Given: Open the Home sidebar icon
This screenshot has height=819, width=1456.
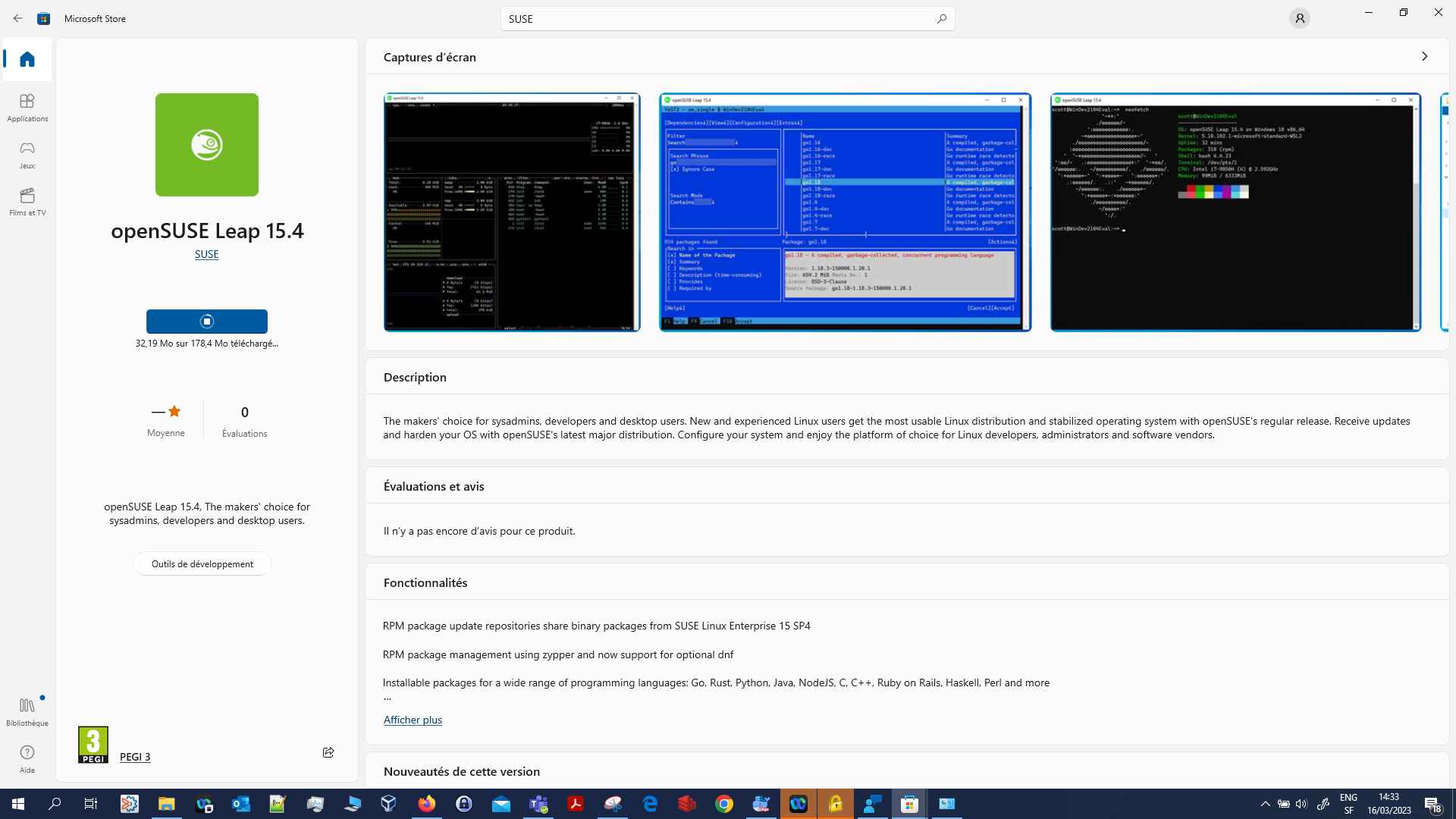Looking at the screenshot, I should pos(27,59).
